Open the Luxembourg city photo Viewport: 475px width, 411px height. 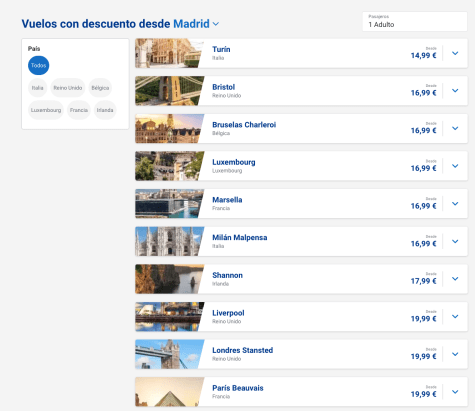(169, 166)
